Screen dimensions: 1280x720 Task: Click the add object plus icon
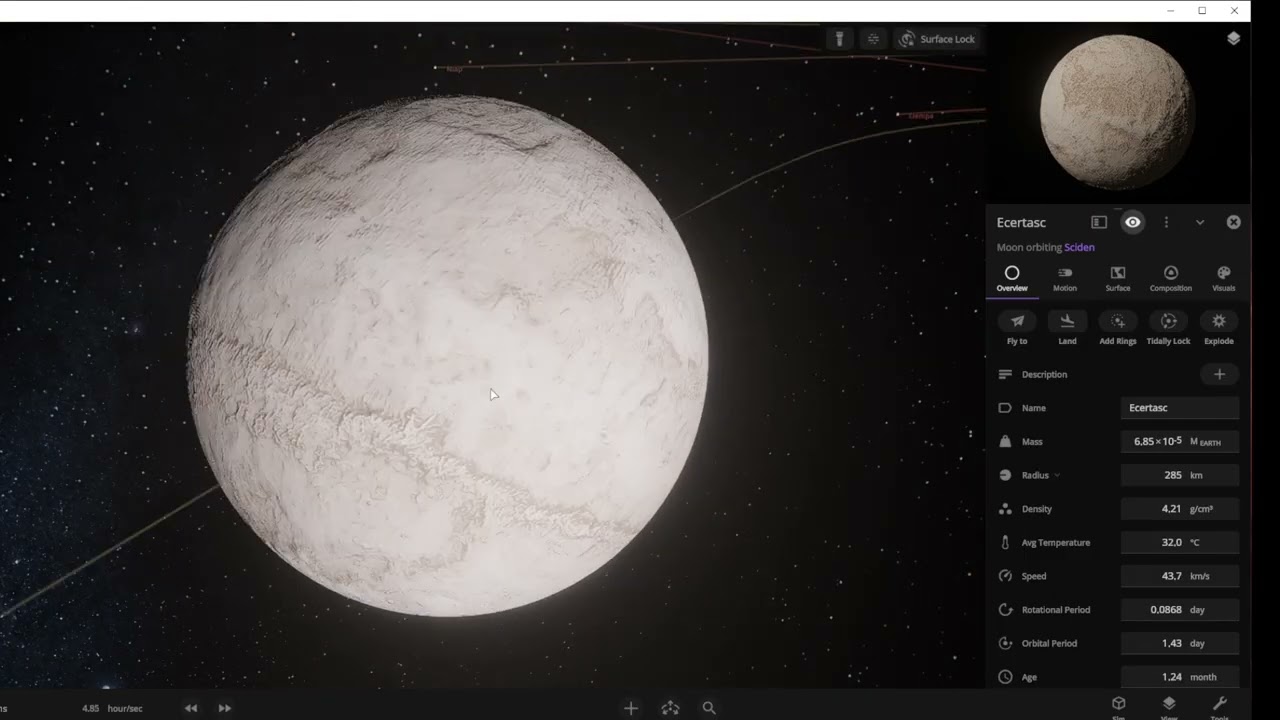tap(631, 708)
